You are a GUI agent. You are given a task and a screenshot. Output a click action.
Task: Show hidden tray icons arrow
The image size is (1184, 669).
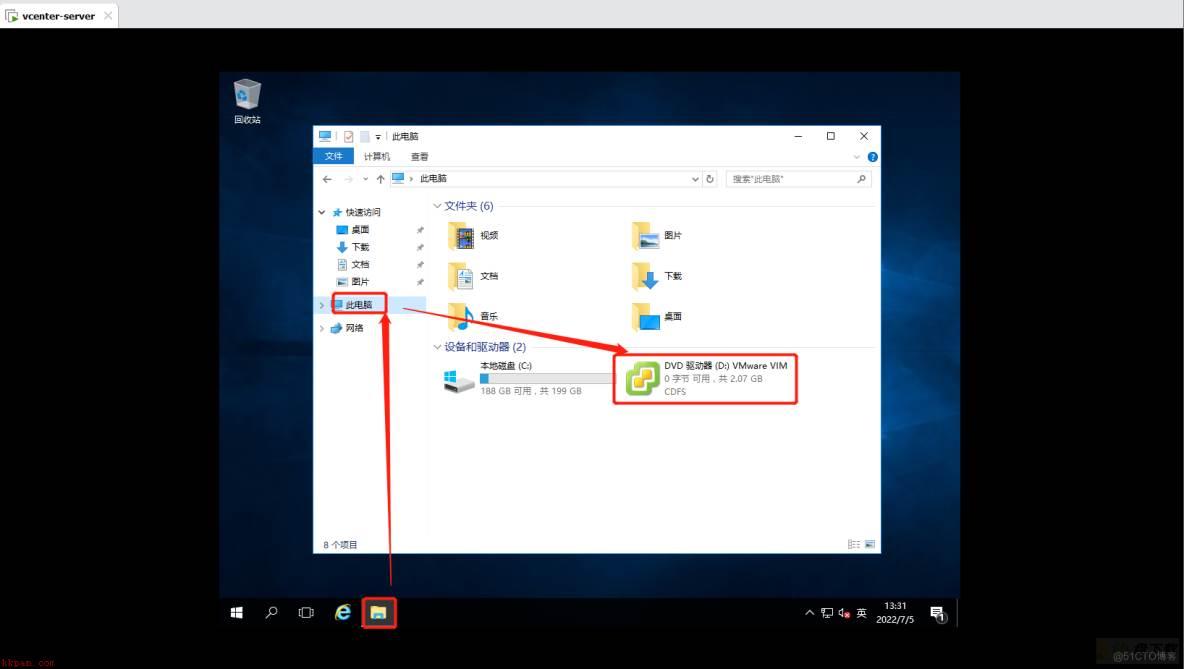click(809, 613)
